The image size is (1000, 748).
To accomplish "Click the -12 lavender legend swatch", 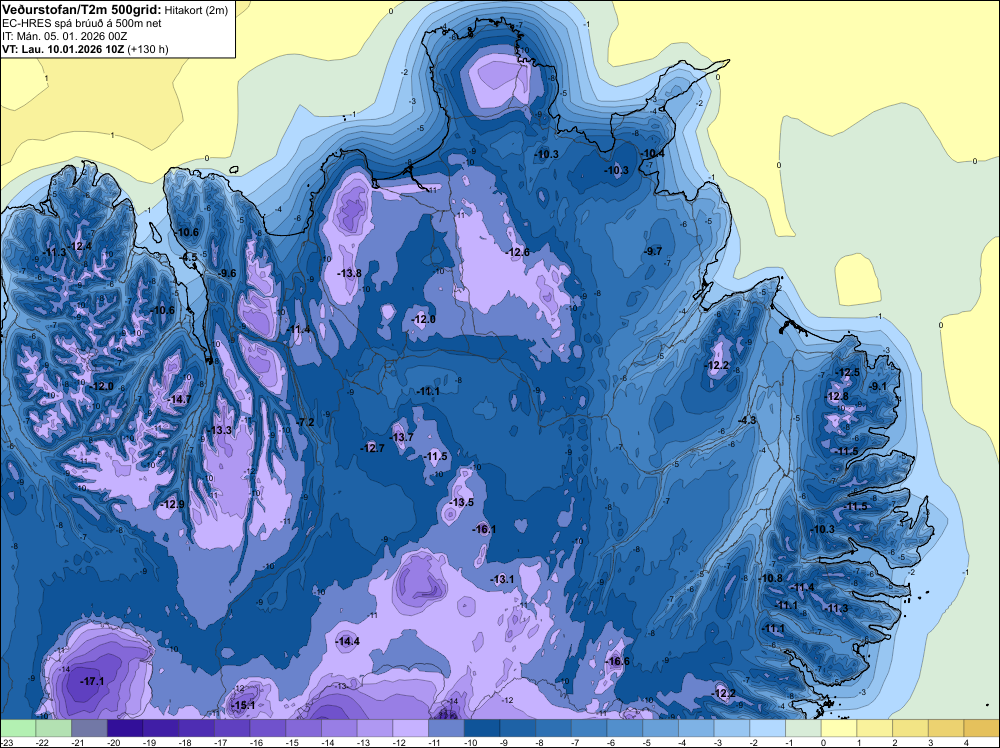I will coord(411,727).
